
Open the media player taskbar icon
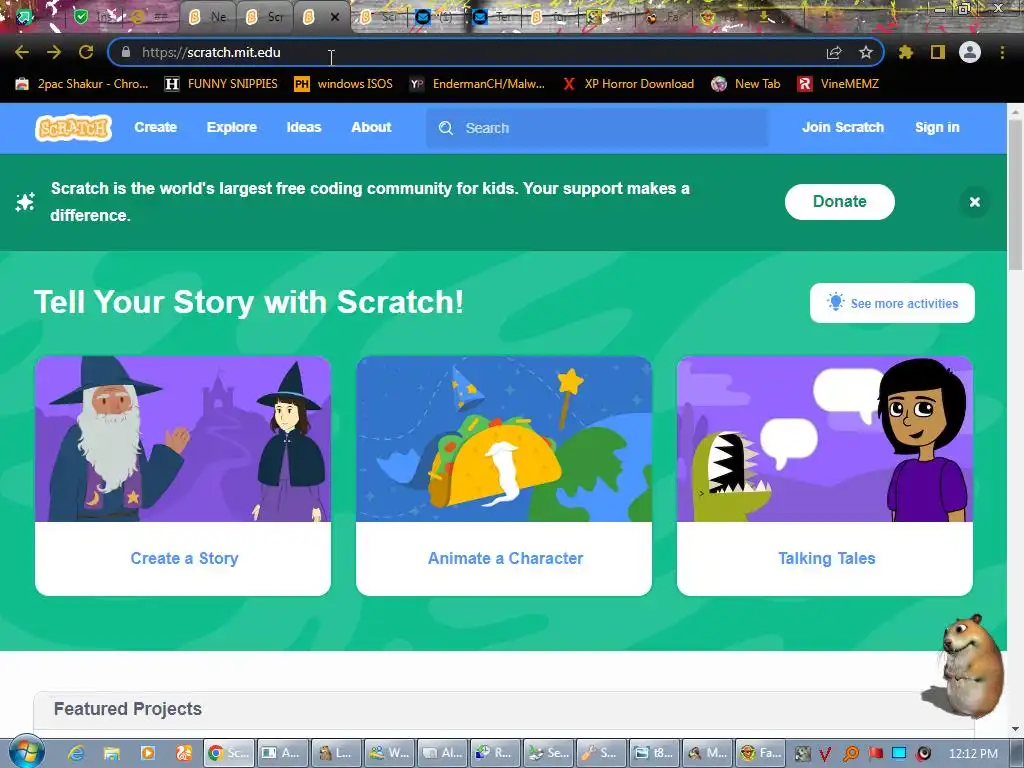click(148, 753)
